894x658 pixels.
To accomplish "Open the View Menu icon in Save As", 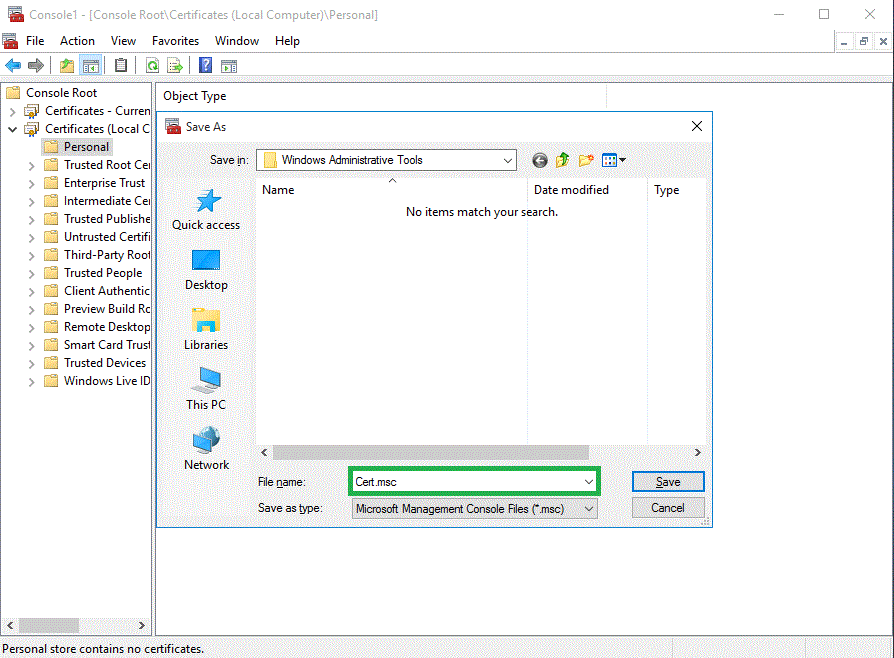I will [613, 160].
